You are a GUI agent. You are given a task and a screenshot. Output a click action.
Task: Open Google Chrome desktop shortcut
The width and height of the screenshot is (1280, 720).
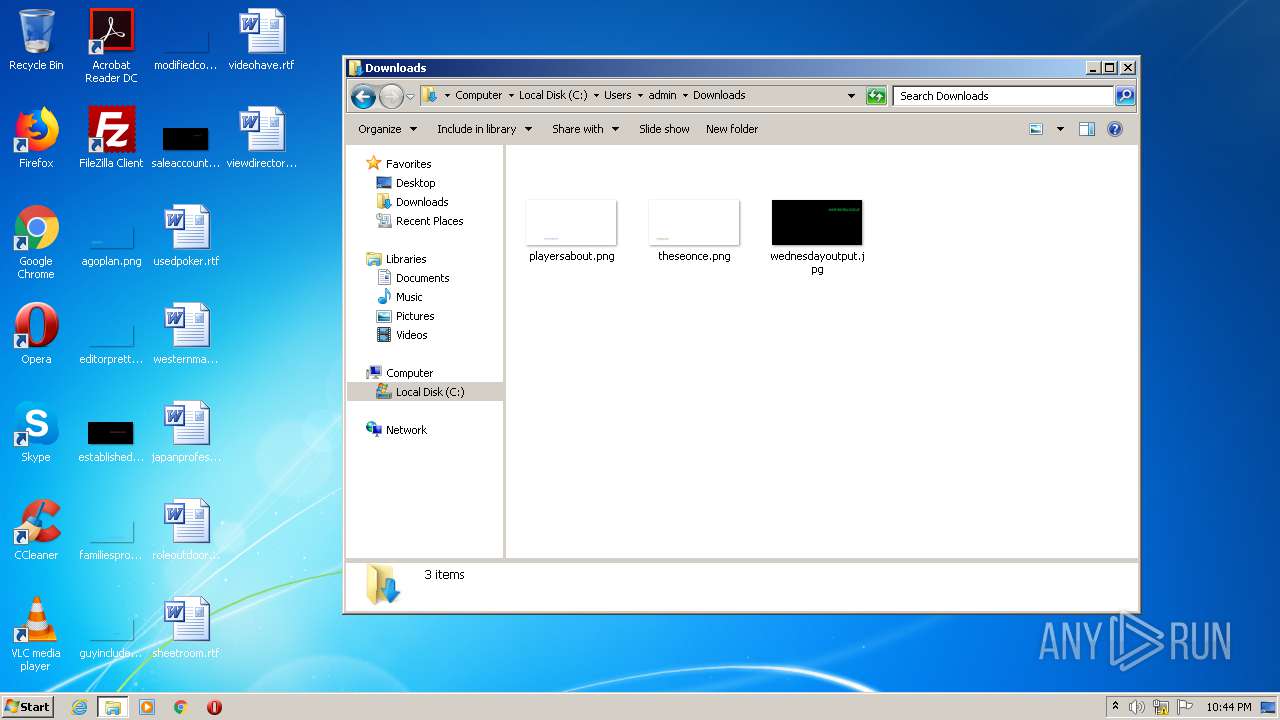[x=36, y=243]
